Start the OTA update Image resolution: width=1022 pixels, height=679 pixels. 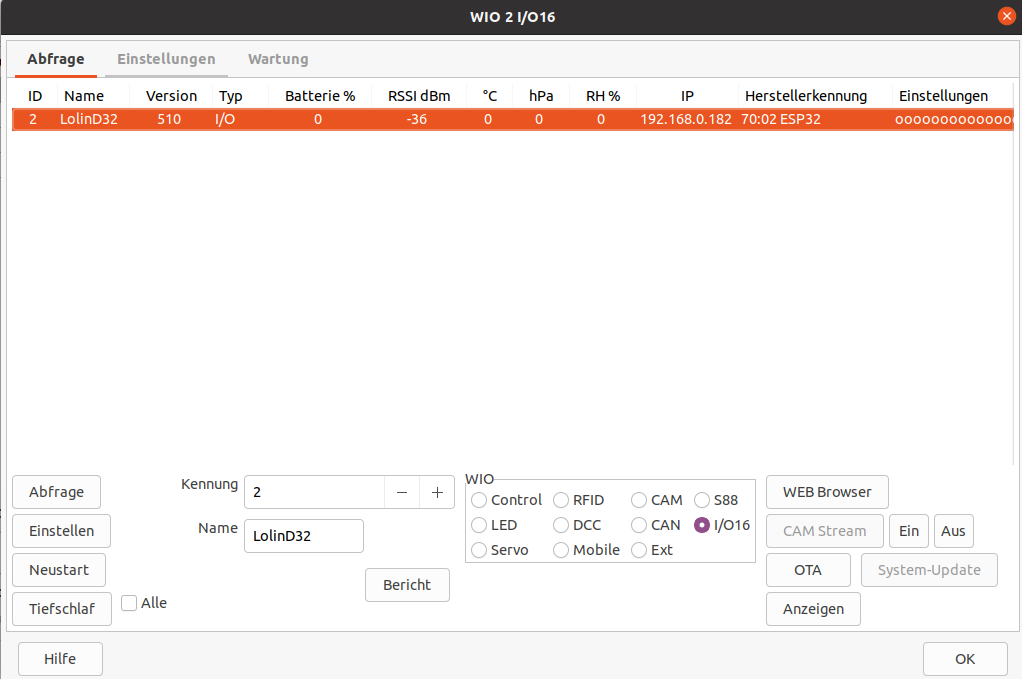pyautogui.click(x=808, y=570)
